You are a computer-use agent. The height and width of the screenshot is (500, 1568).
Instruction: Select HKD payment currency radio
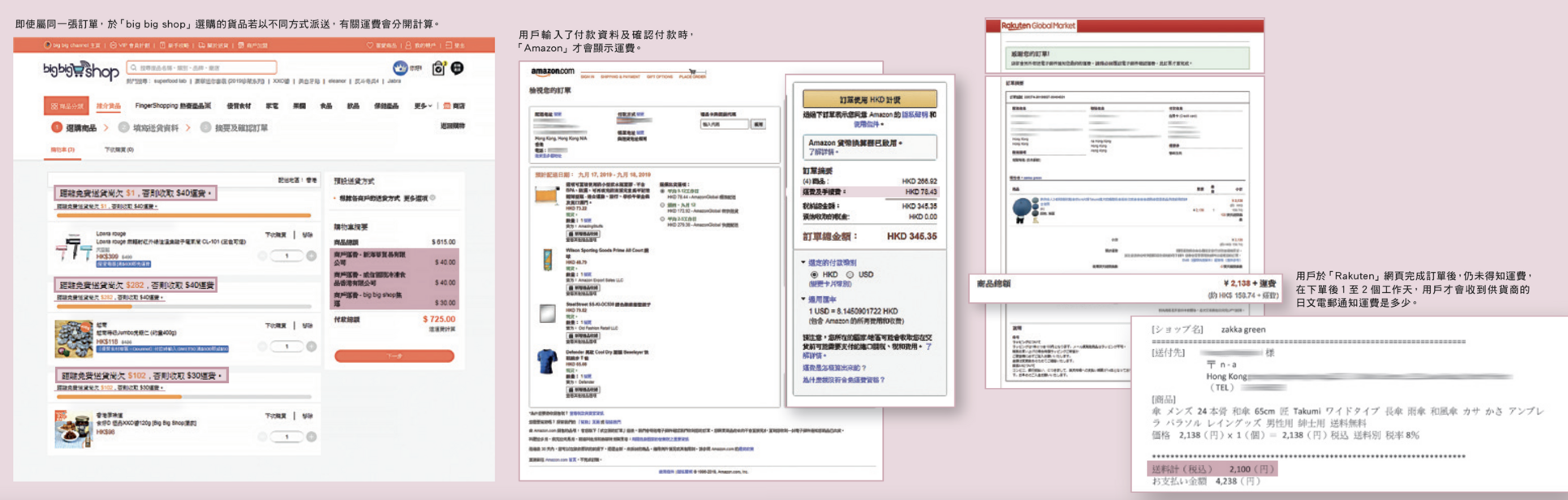tap(814, 274)
